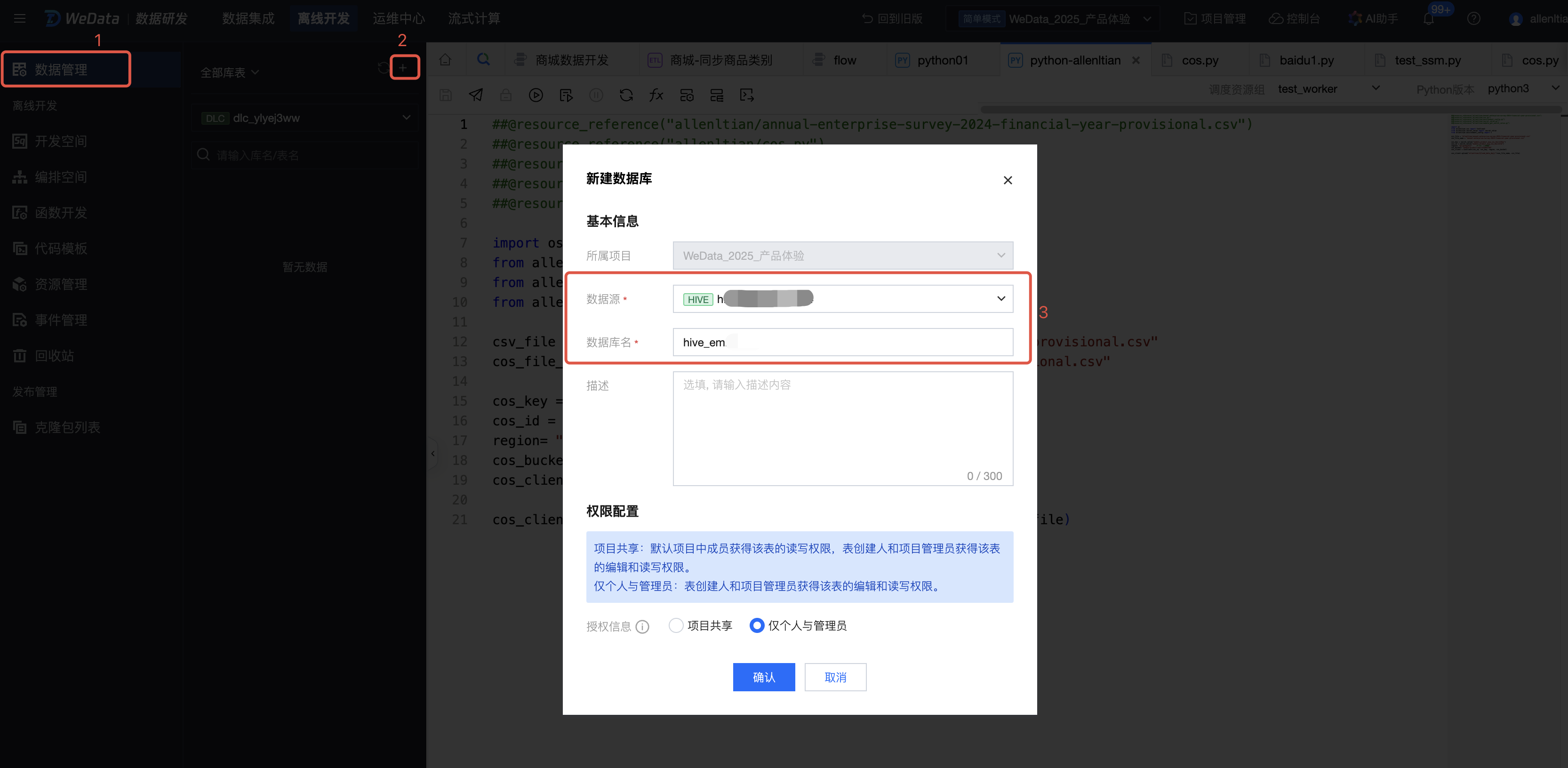This screenshot has width=1568, height=768.
Task: Open the 数据源 HIVE dropdown
Action: pyautogui.click(x=842, y=299)
